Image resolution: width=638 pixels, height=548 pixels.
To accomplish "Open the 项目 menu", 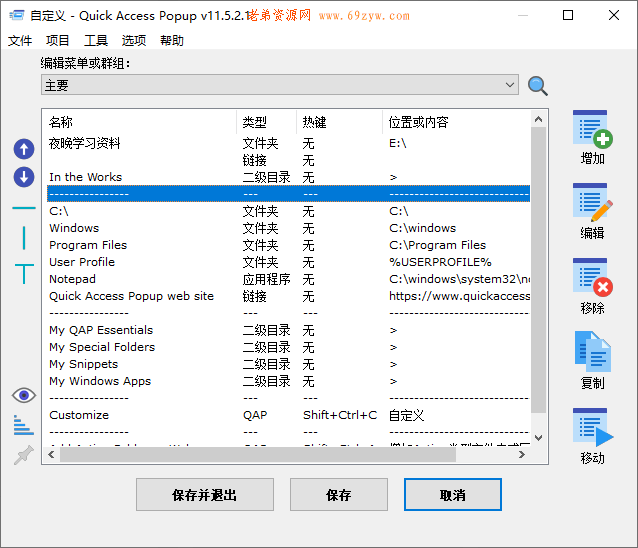I will click(57, 40).
